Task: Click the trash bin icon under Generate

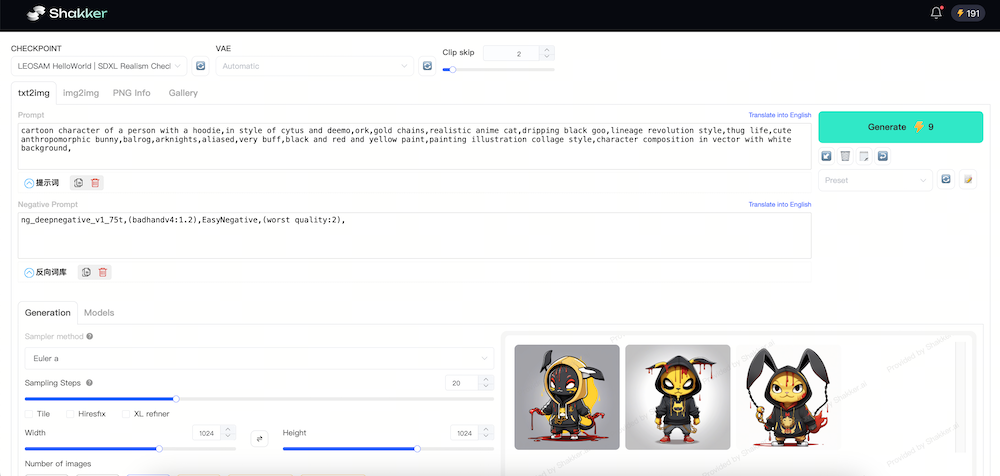Action: tap(845, 156)
